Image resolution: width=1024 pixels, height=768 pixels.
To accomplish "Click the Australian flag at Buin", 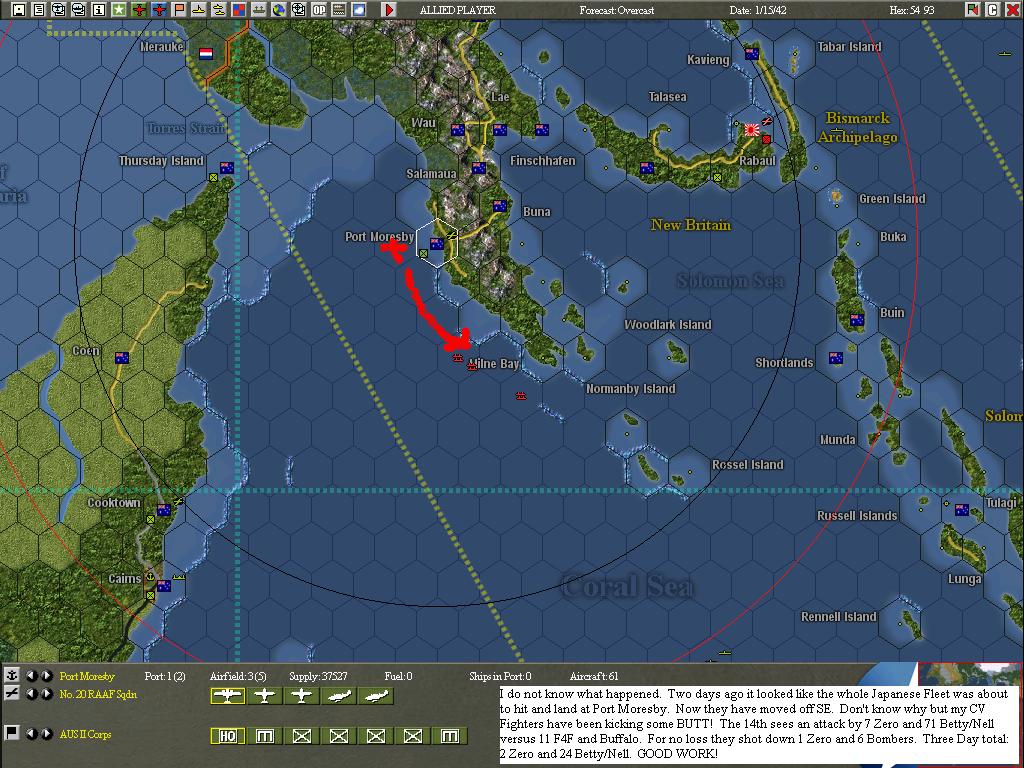I will tap(857, 319).
